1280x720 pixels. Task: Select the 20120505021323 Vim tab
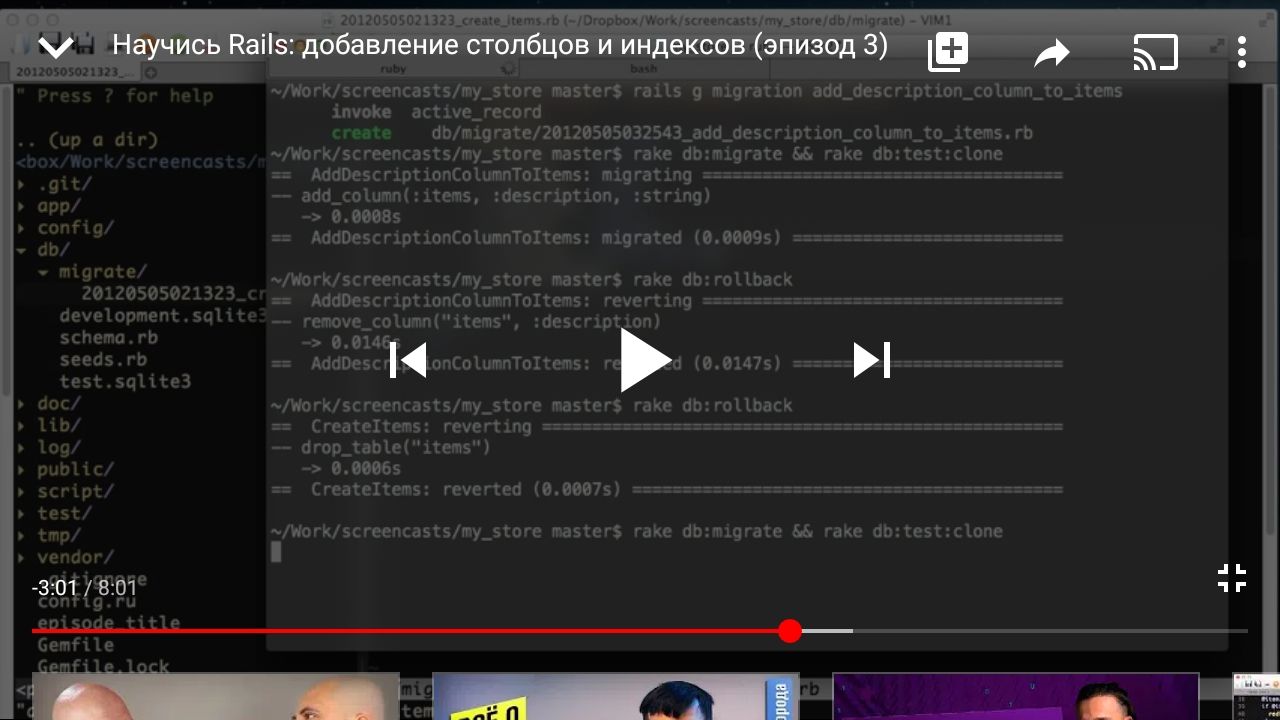75,72
